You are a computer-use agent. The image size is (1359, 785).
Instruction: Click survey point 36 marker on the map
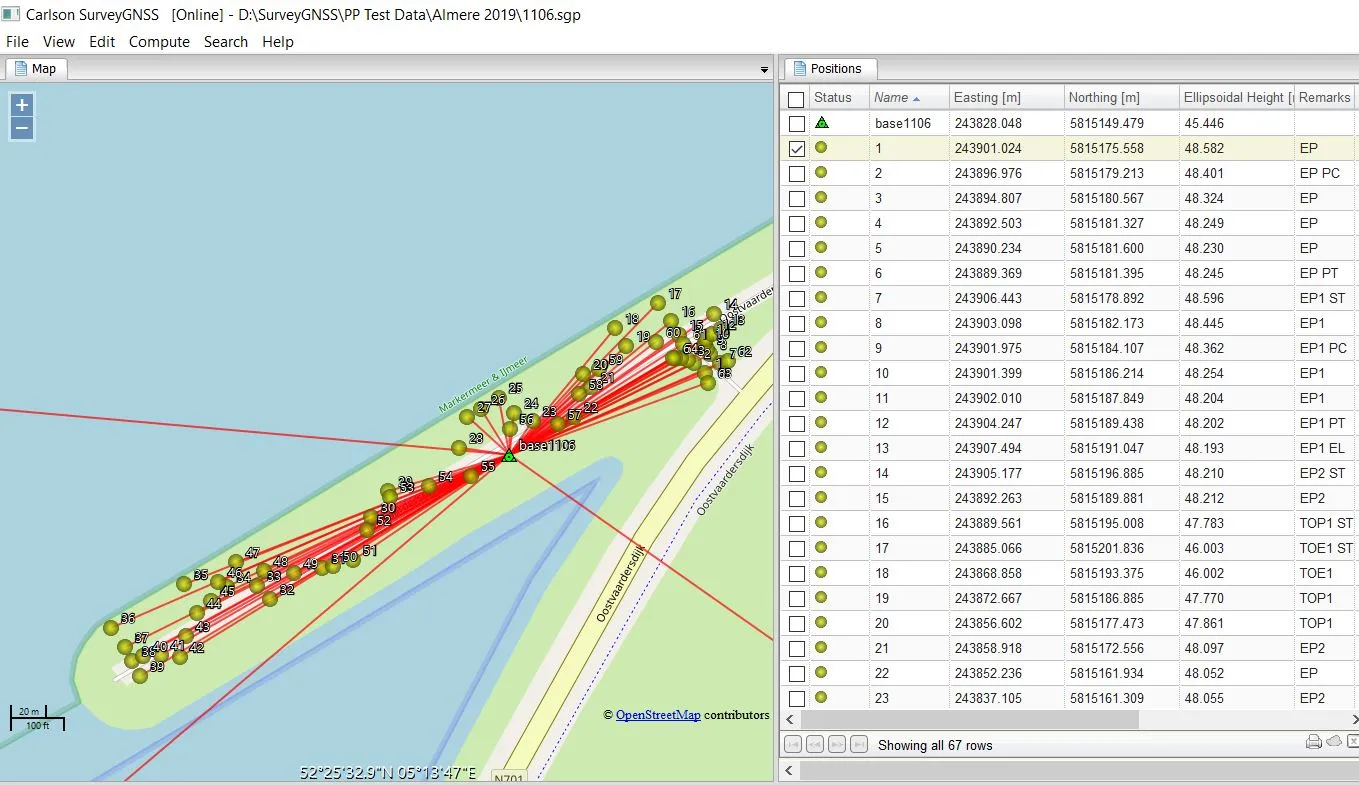110,628
